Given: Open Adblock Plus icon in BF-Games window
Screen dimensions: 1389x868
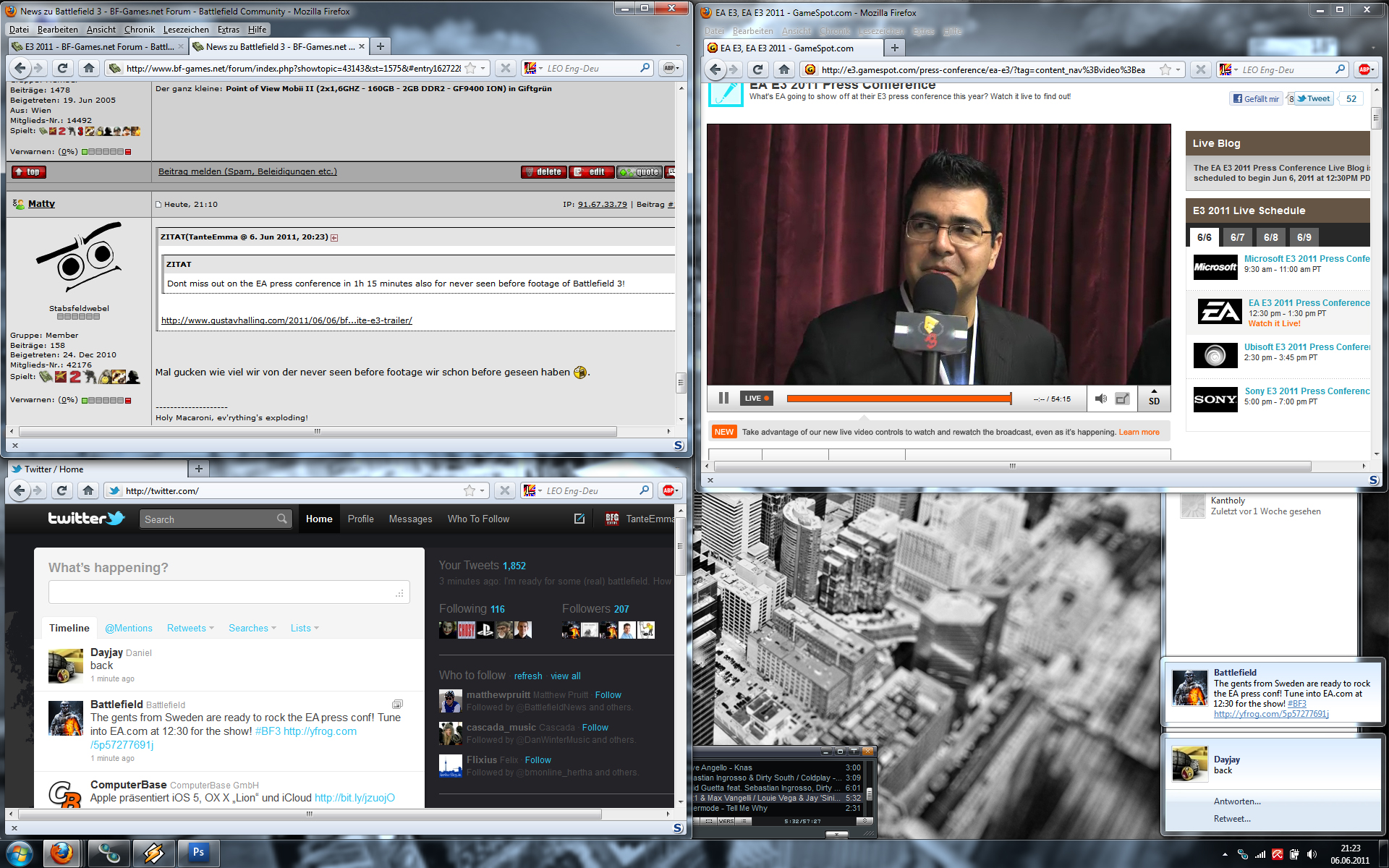Looking at the screenshot, I should point(670,68).
